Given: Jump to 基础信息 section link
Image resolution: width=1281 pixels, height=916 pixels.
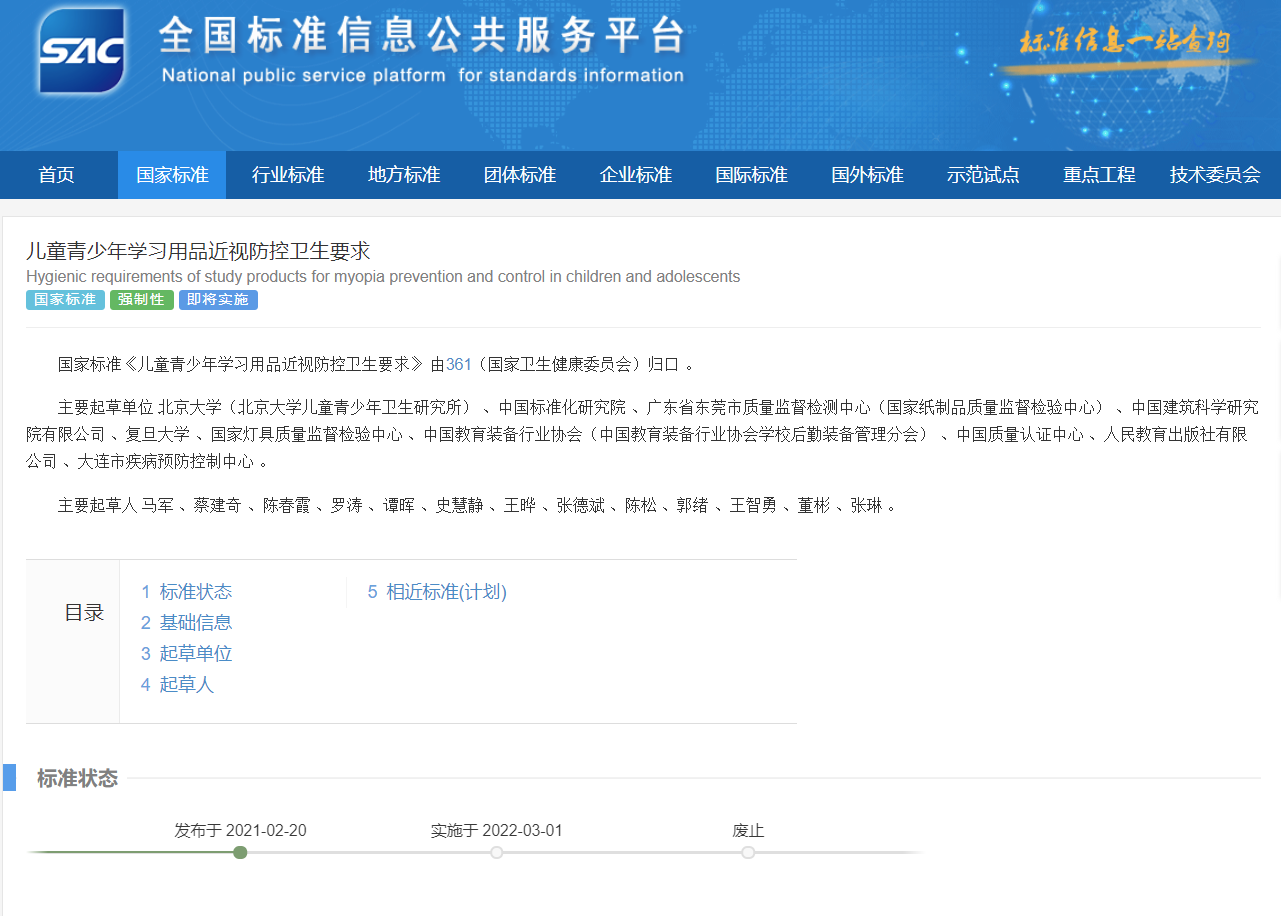Looking at the screenshot, I should point(186,623).
